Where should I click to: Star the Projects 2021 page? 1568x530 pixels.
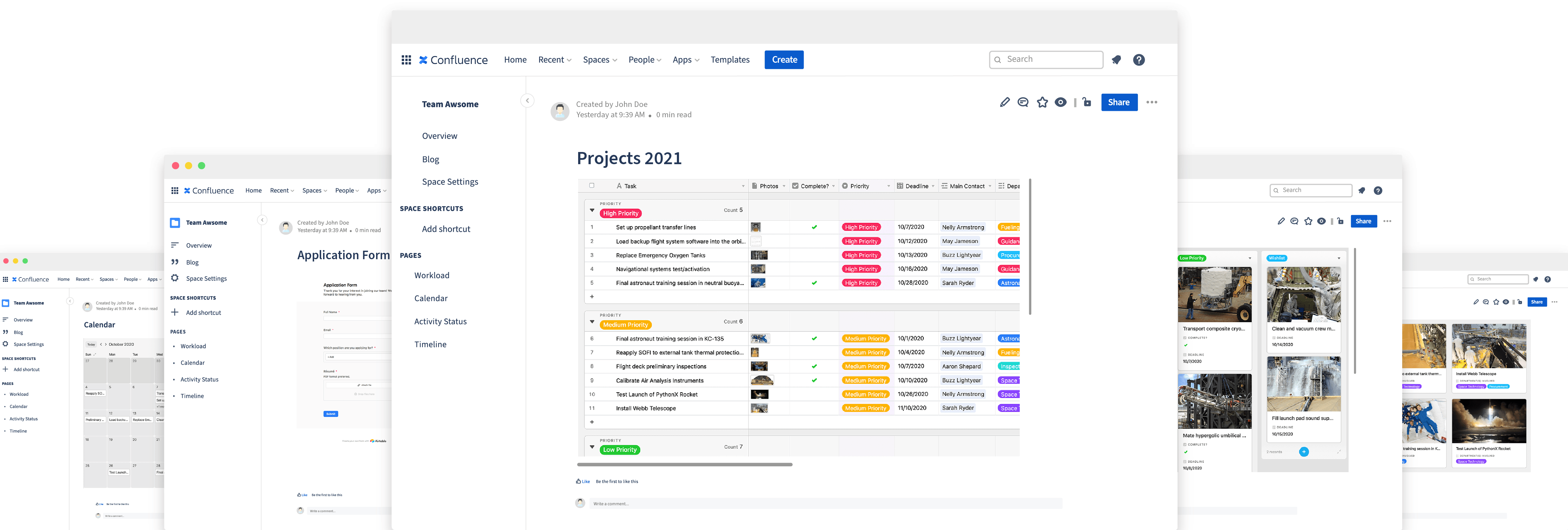tap(1042, 102)
